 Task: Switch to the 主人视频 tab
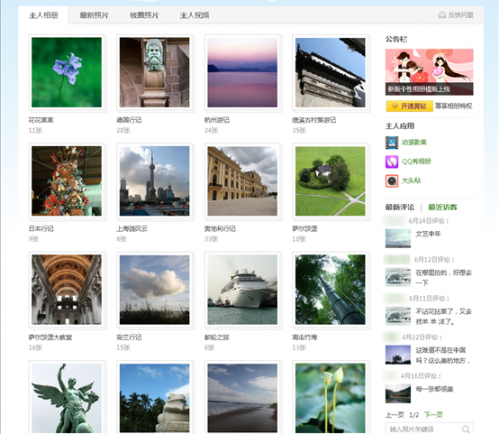point(195,15)
